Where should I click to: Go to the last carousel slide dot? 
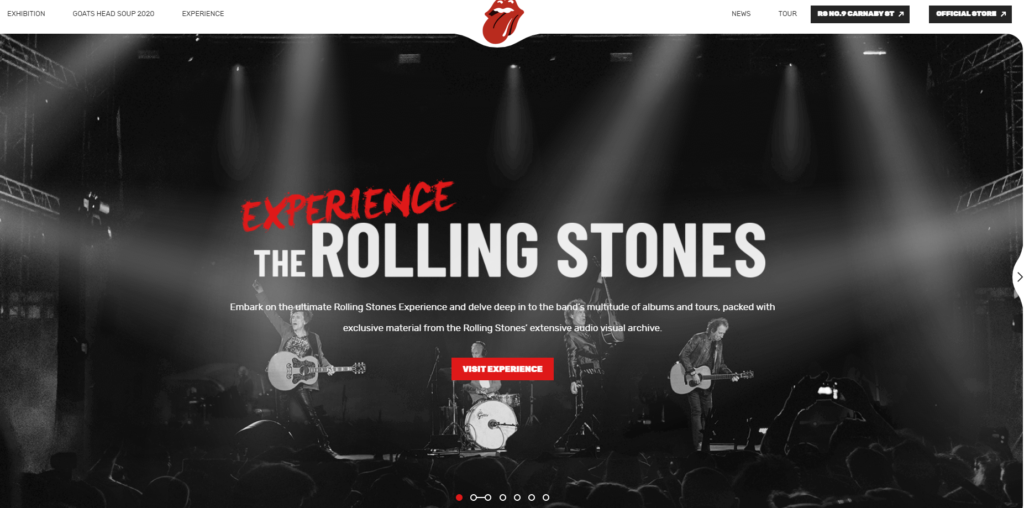[545, 498]
